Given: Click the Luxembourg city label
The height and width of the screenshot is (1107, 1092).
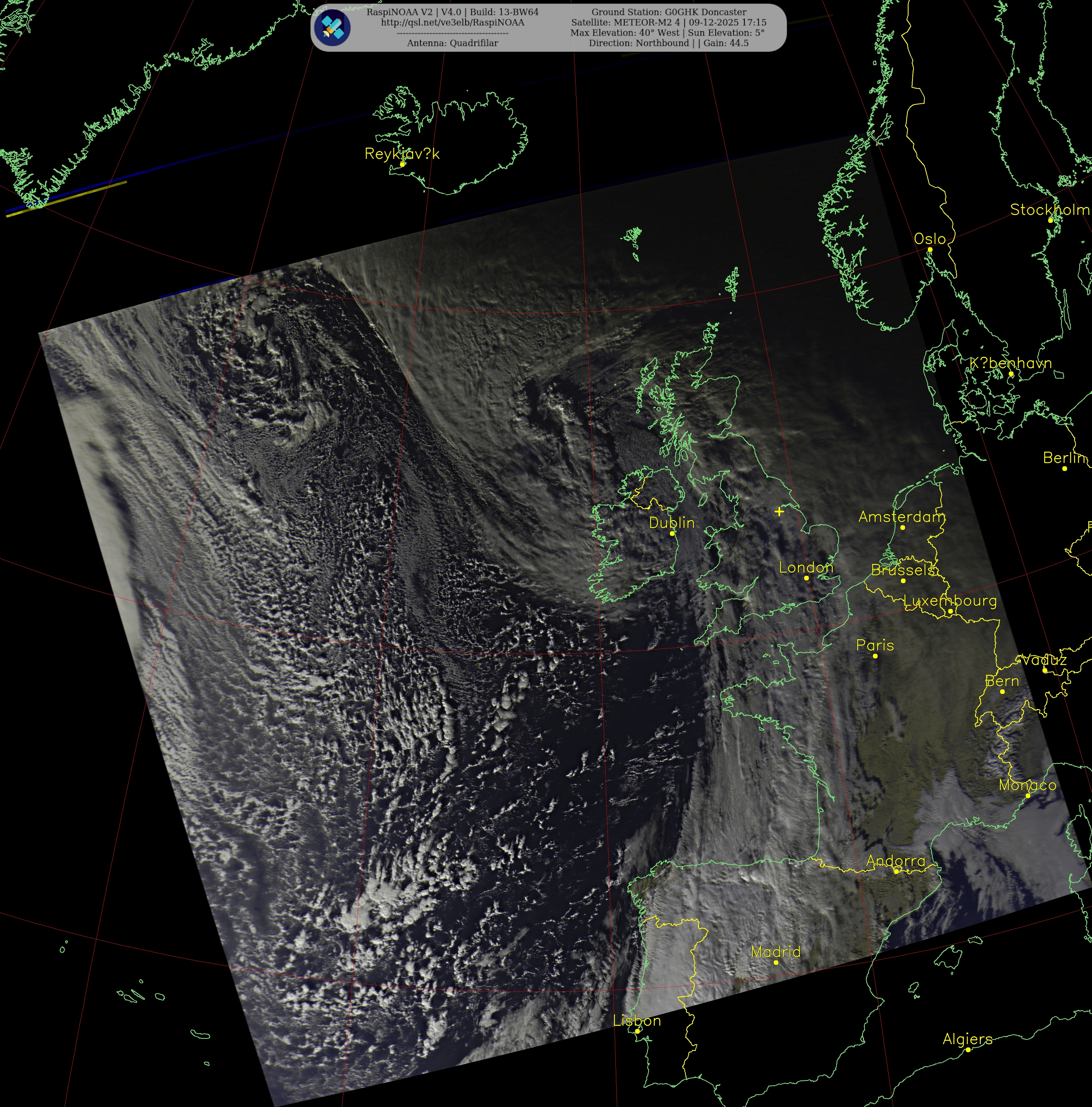Looking at the screenshot, I should point(950,601).
